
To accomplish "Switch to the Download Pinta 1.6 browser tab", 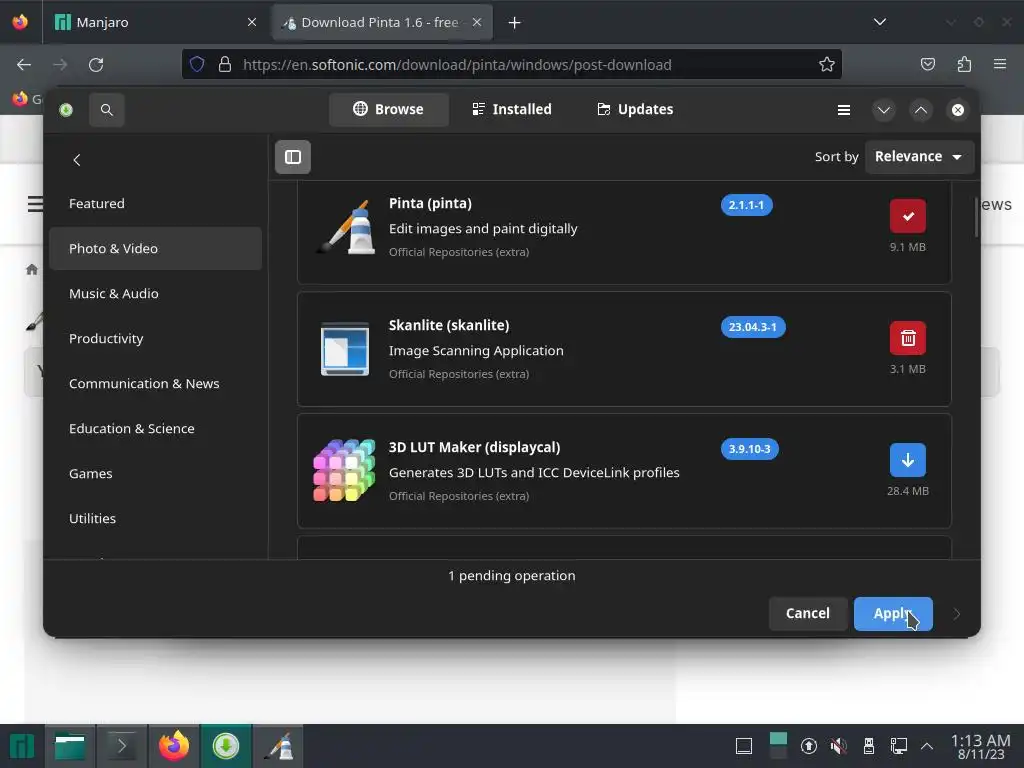I will 382,22.
